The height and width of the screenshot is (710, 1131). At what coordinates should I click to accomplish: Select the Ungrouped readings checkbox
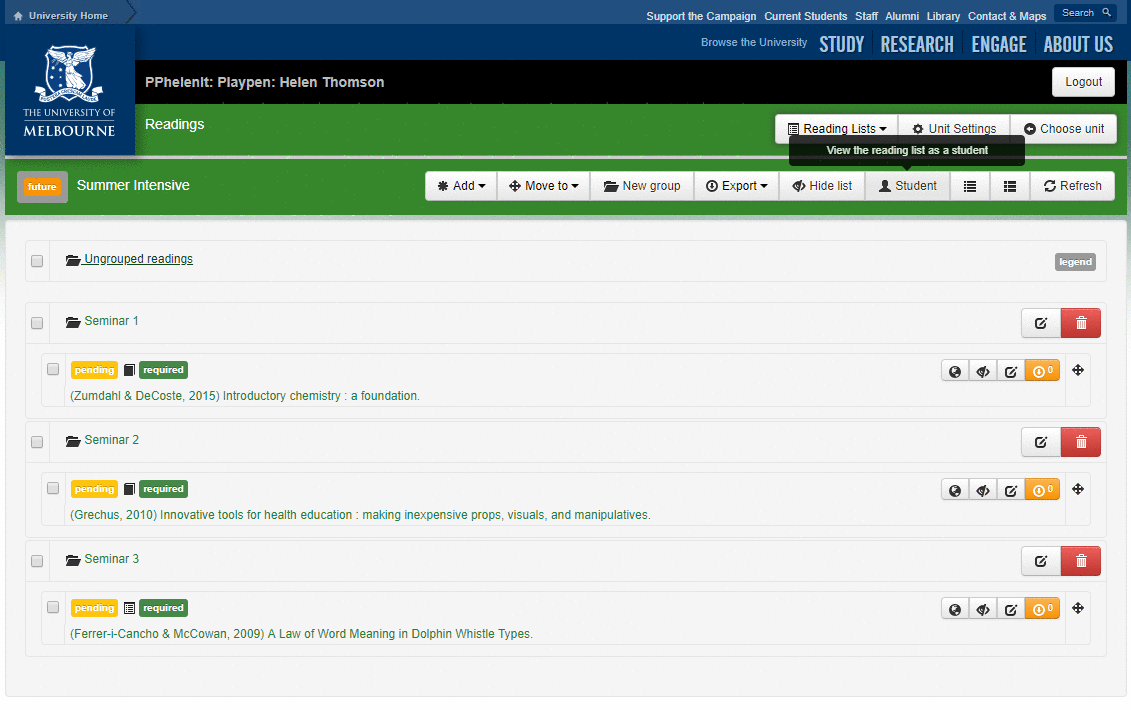(37, 261)
